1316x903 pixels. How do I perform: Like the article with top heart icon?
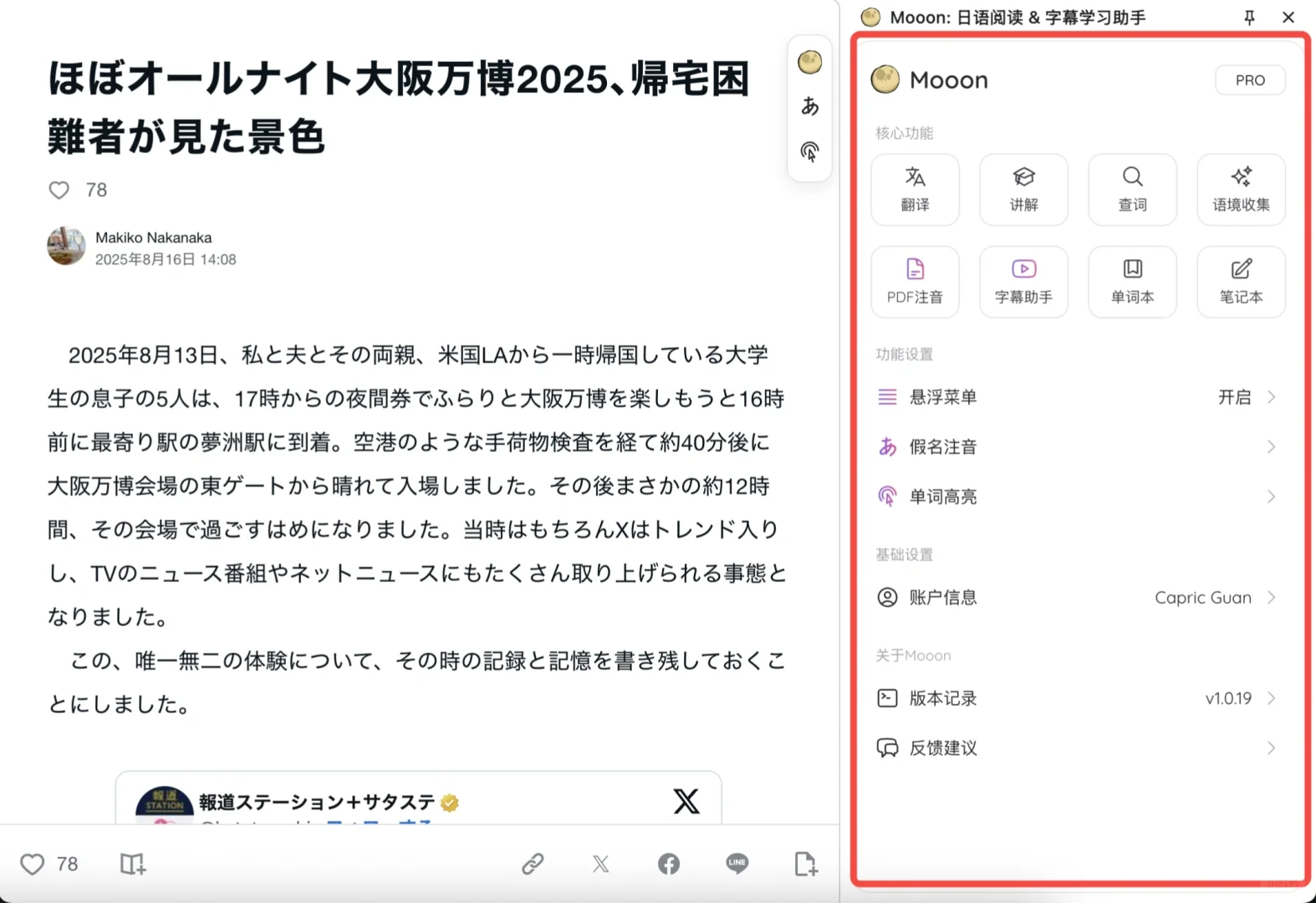(x=59, y=191)
